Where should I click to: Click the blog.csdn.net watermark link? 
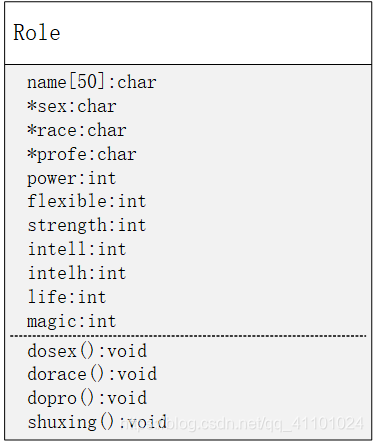(x=242, y=423)
